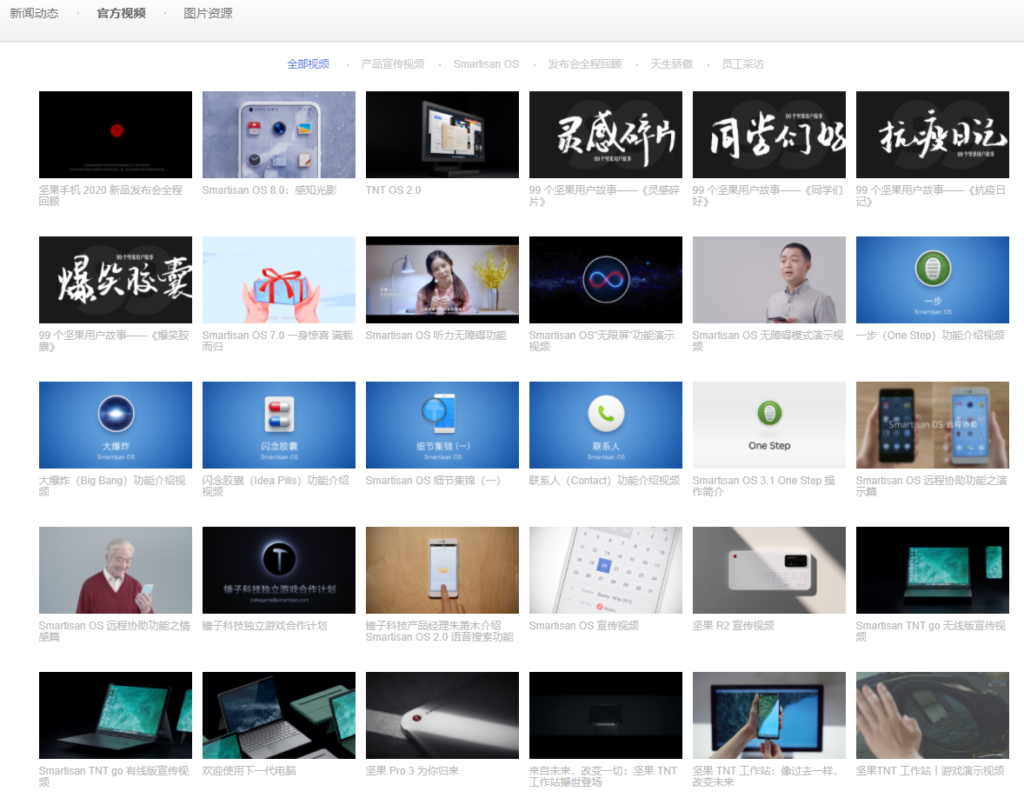Open the 细节集锦（一）thumbnail
Screen dimensions: 1024x798
(442, 424)
